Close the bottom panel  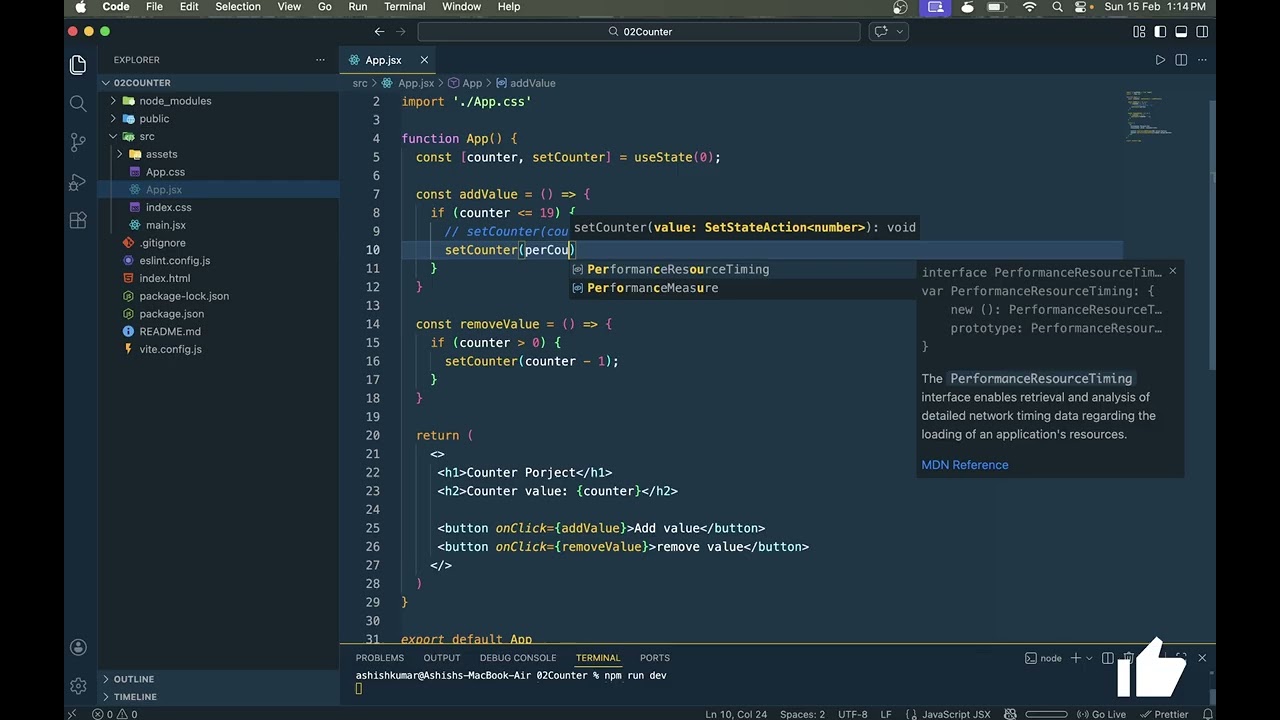click(x=1202, y=658)
